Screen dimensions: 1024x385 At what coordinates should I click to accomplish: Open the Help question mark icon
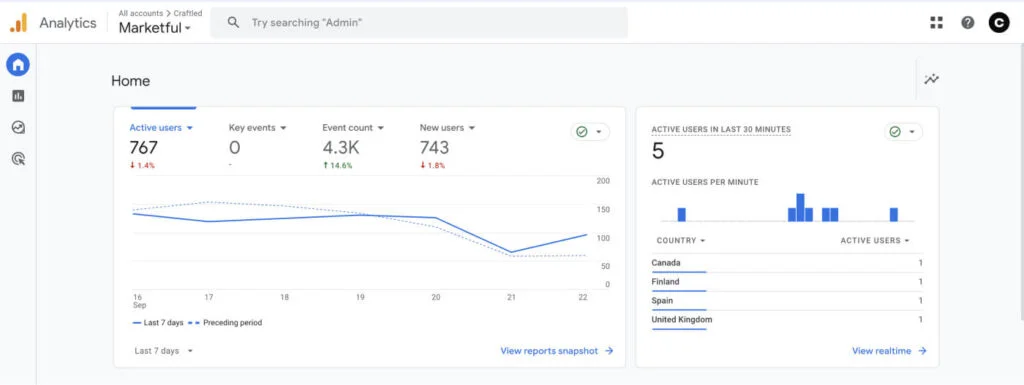pyautogui.click(x=968, y=23)
